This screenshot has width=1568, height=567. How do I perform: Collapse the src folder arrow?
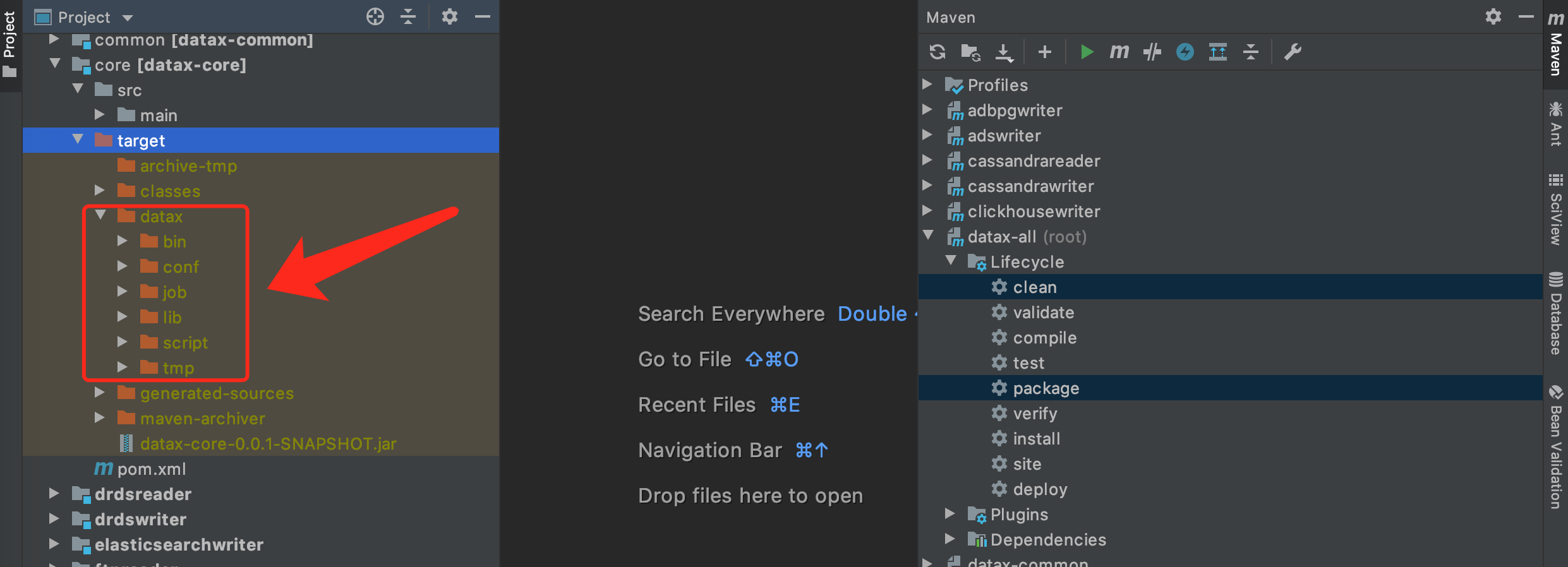(78, 89)
